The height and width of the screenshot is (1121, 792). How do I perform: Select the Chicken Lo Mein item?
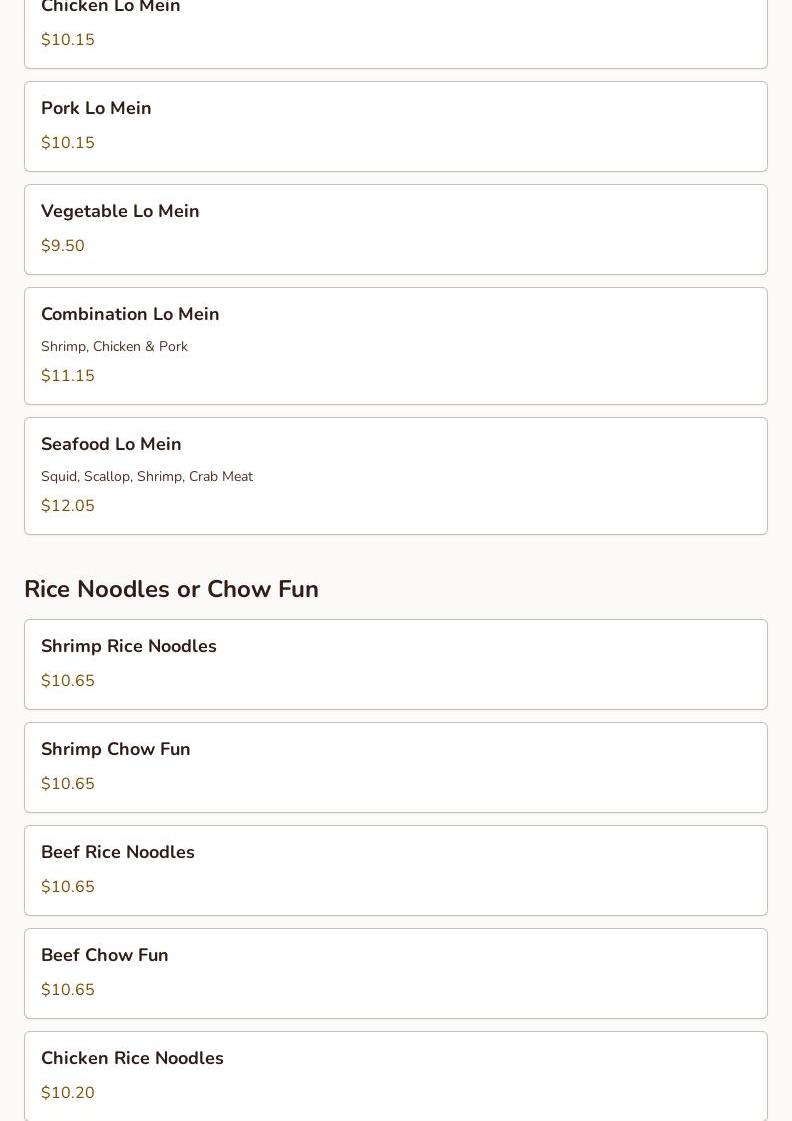[x=396, y=34]
